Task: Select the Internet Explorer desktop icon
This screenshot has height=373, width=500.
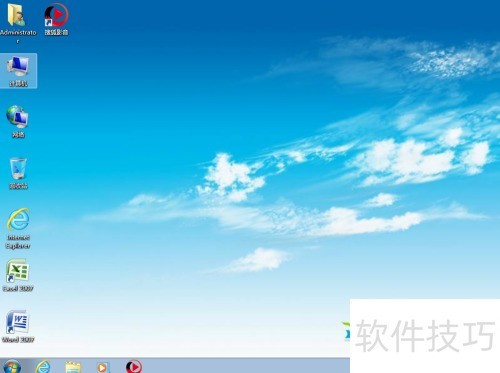Action: click(18, 219)
